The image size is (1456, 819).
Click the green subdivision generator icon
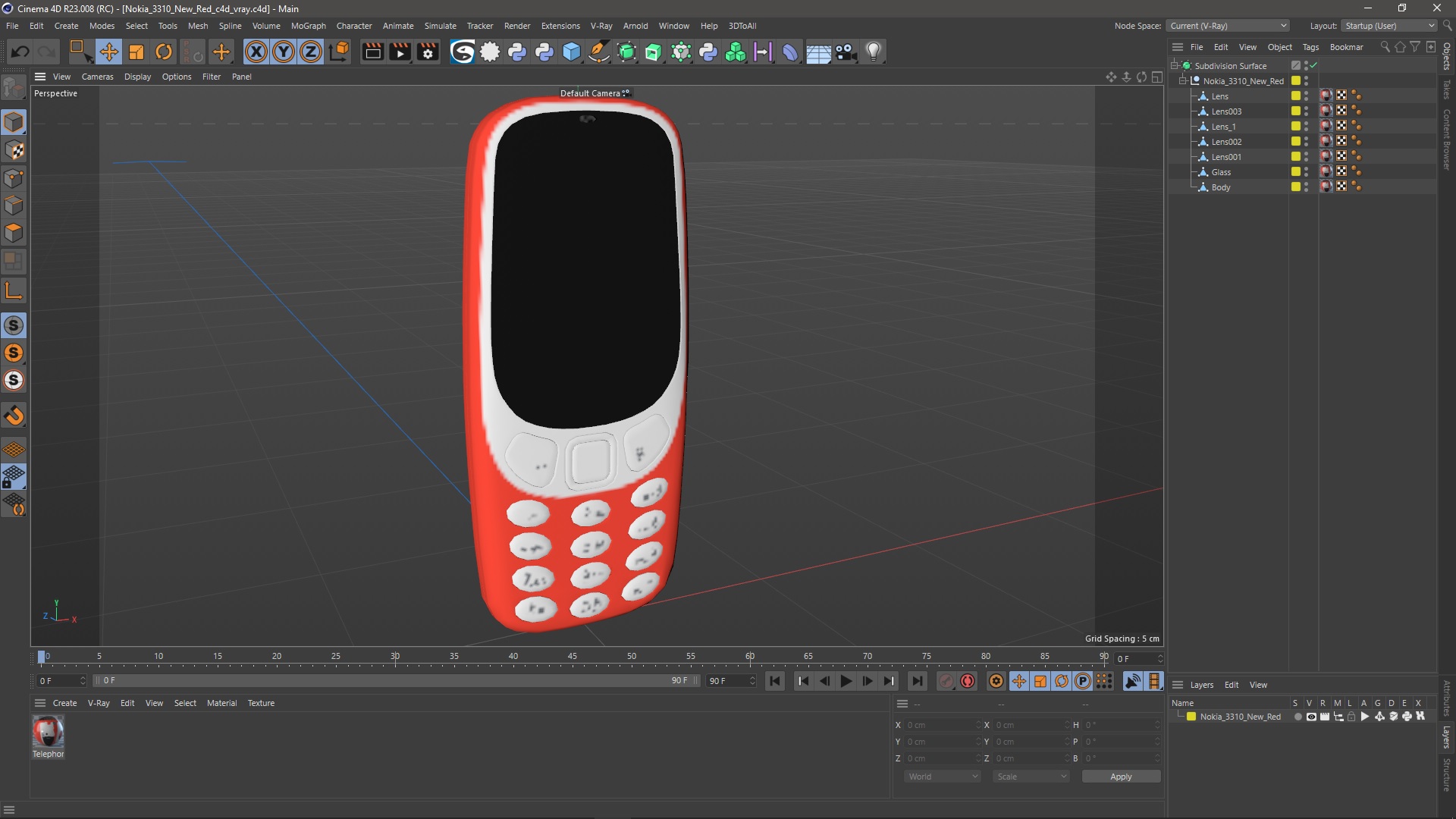[626, 52]
